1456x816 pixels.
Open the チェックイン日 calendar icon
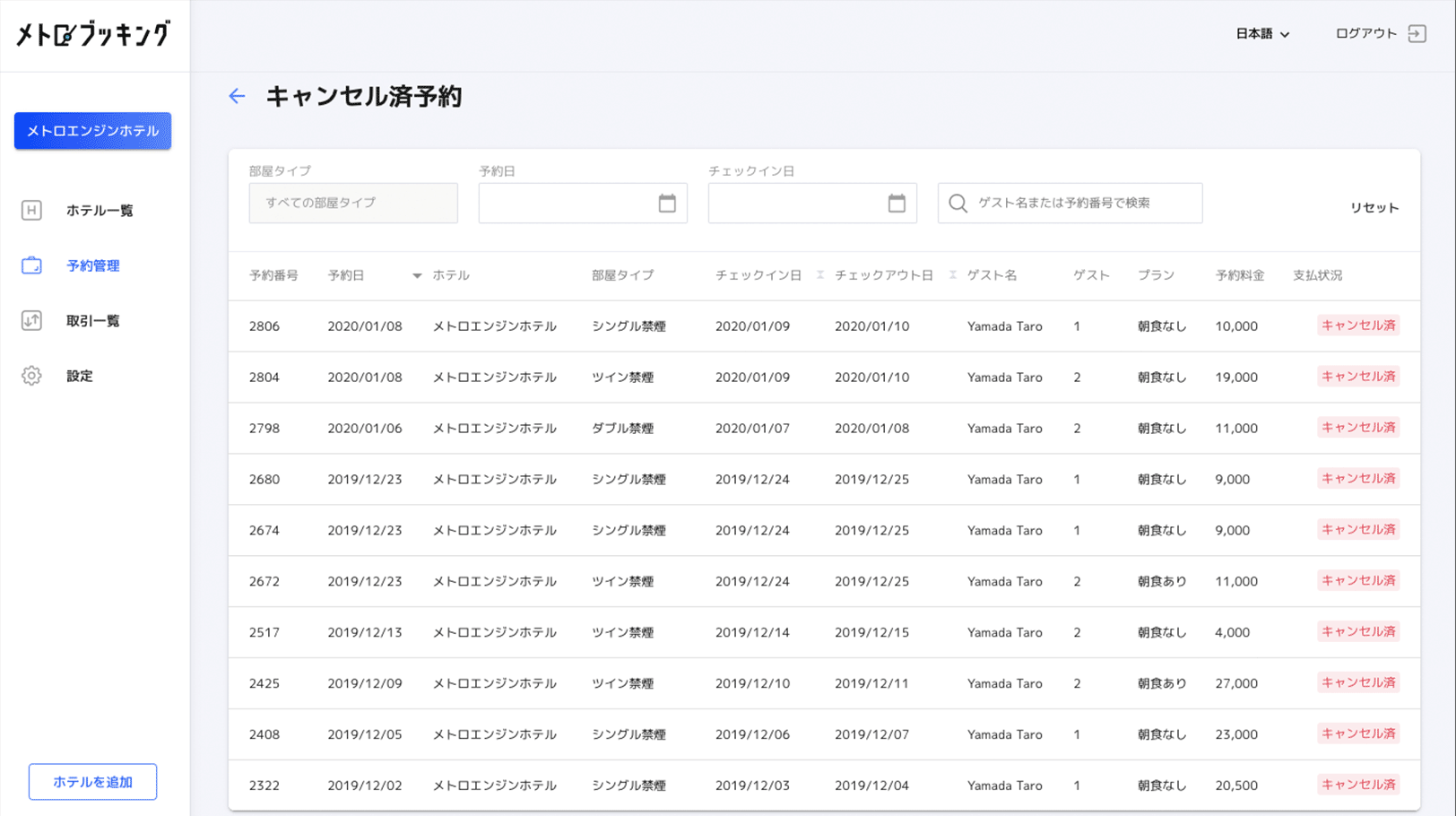pyautogui.click(x=897, y=203)
